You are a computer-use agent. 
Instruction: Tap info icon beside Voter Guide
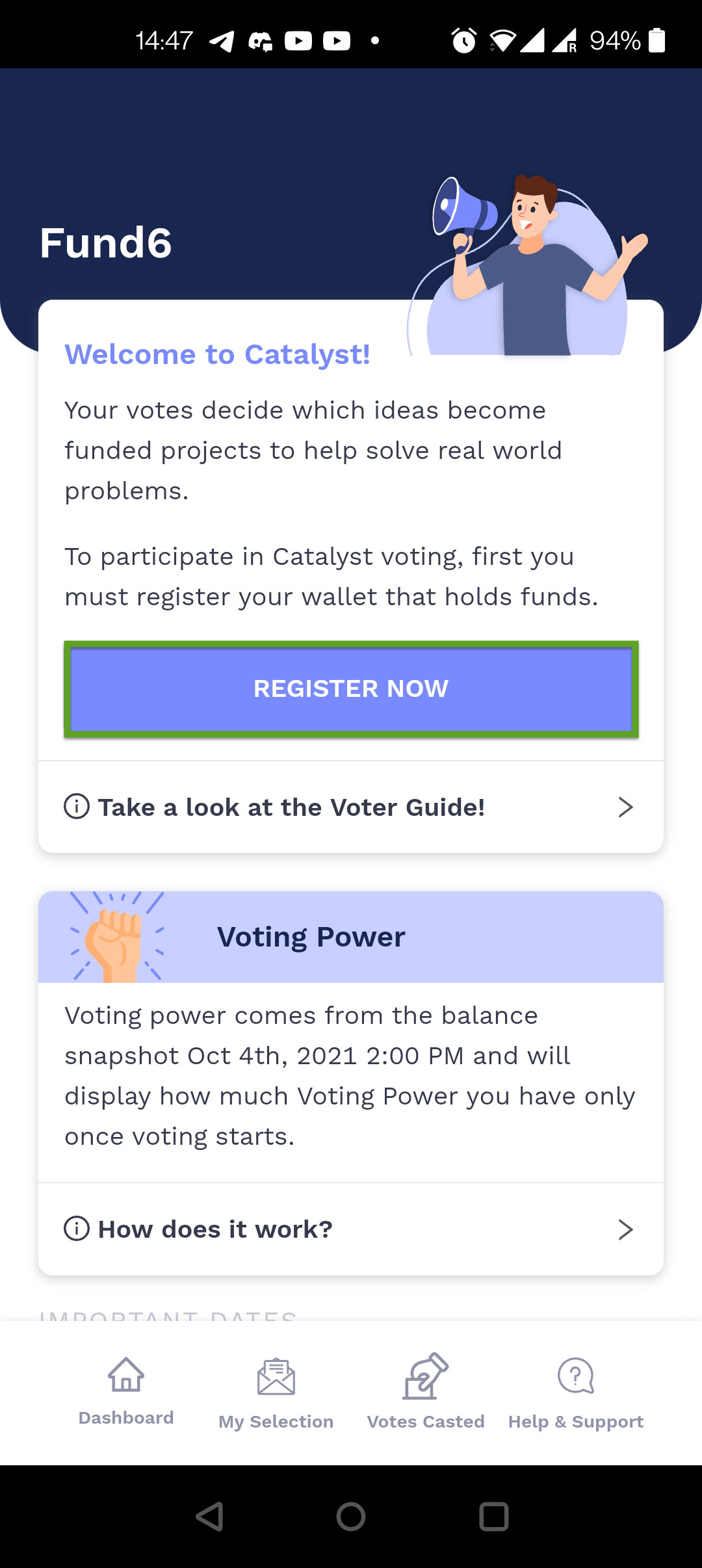click(77, 807)
